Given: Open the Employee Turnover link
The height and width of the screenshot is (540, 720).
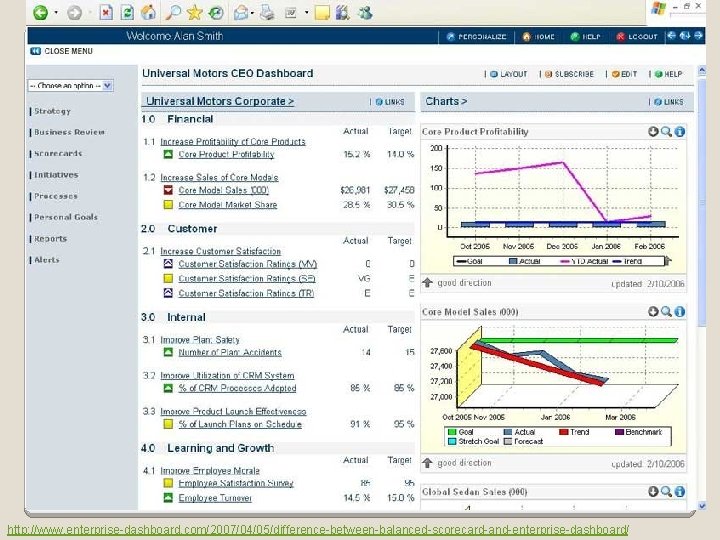Looking at the screenshot, I should click(x=215, y=498).
